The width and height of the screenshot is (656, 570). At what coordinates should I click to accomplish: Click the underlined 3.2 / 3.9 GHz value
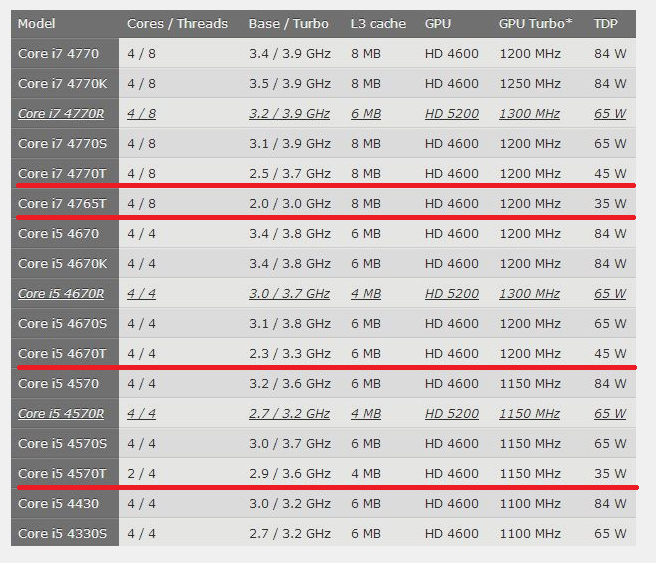coord(290,114)
